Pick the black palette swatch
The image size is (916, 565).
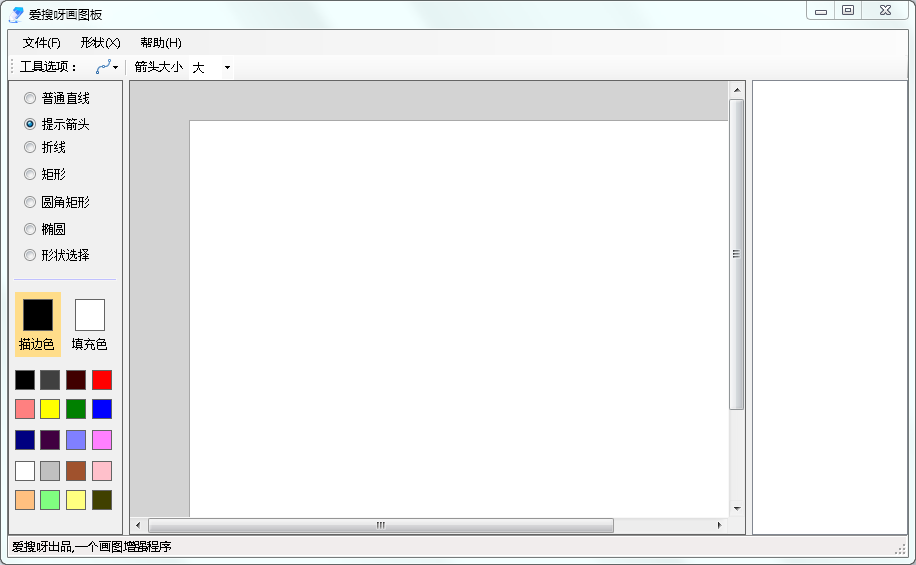(25, 380)
